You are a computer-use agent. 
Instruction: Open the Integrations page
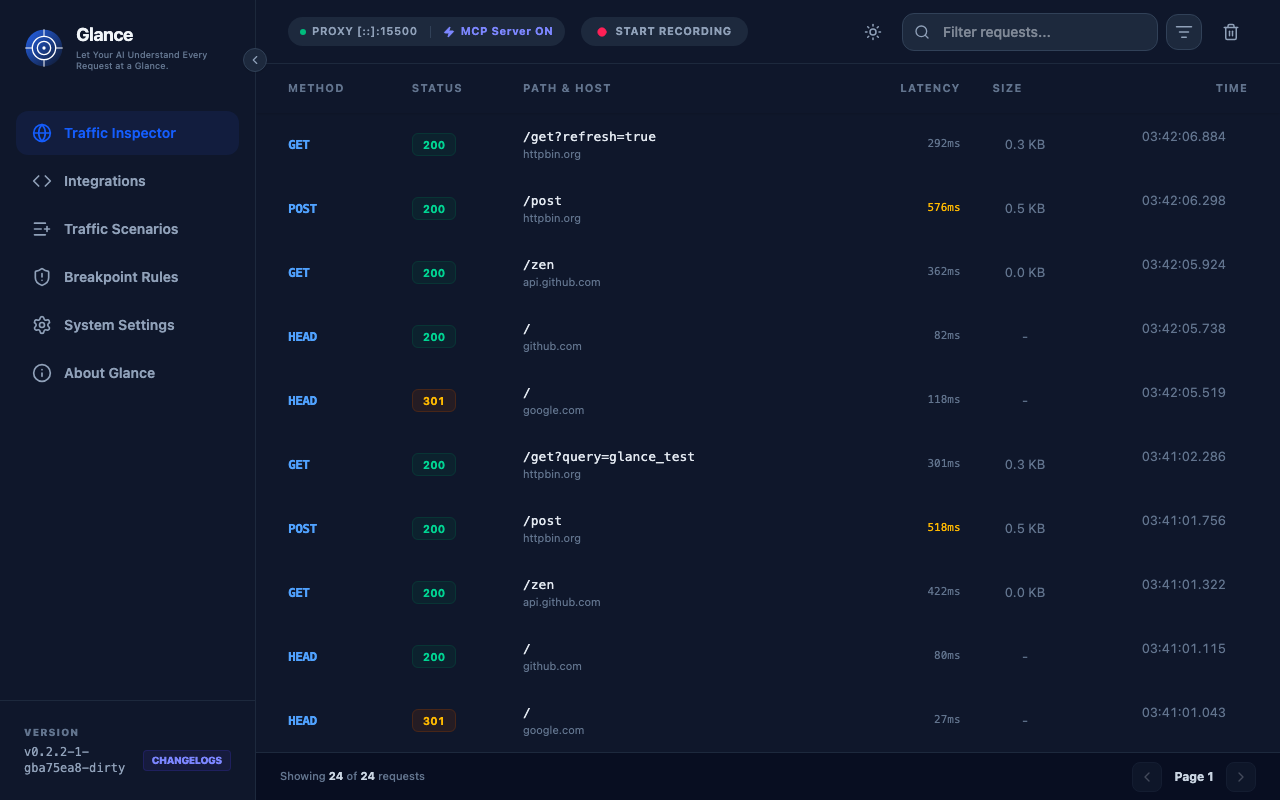[105, 181]
